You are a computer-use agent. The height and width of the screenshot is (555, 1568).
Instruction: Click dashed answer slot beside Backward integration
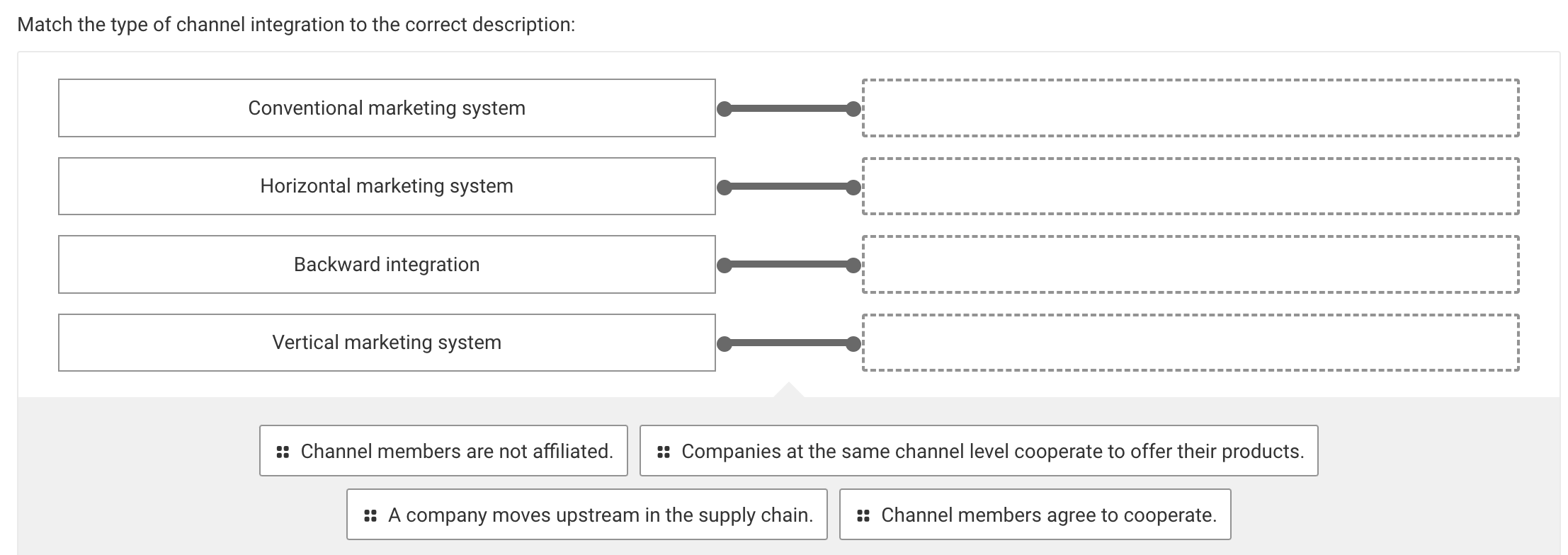pyautogui.click(x=1190, y=264)
